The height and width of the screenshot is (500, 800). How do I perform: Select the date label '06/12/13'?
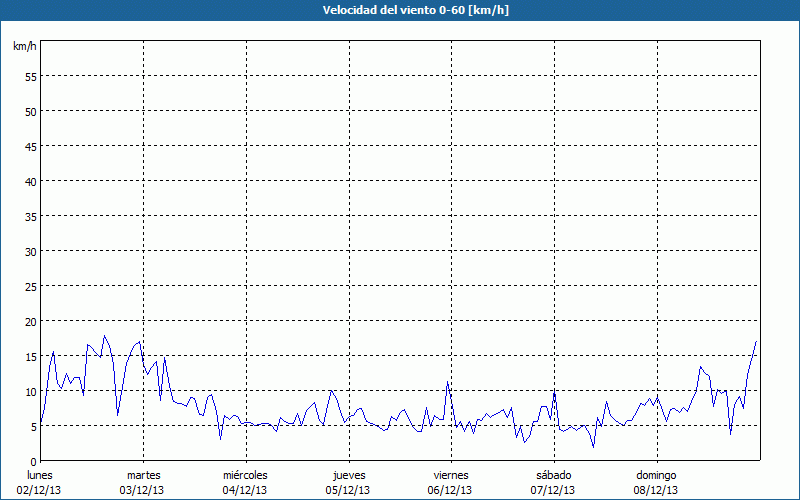(x=451, y=490)
